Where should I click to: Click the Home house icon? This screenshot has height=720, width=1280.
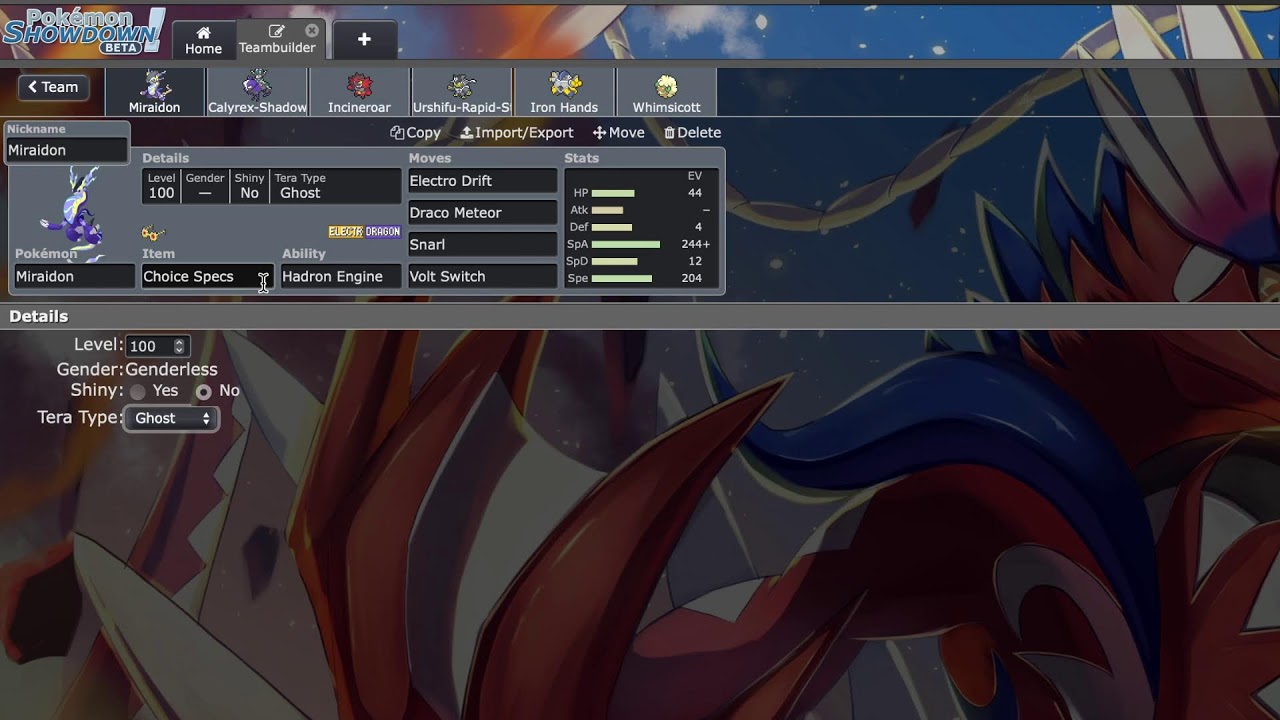(x=203, y=32)
